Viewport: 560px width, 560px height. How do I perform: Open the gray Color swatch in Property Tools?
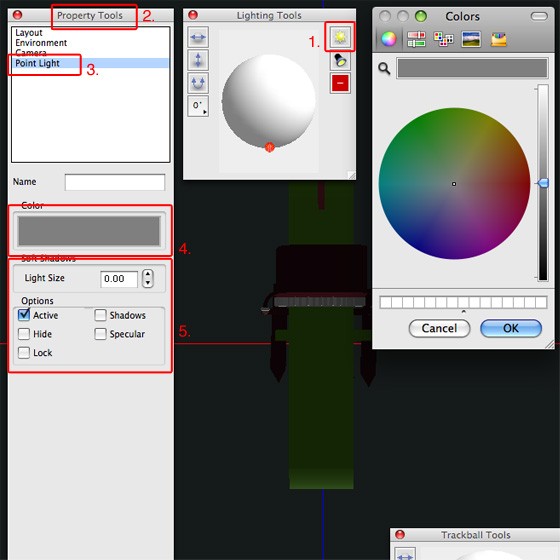tap(89, 231)
